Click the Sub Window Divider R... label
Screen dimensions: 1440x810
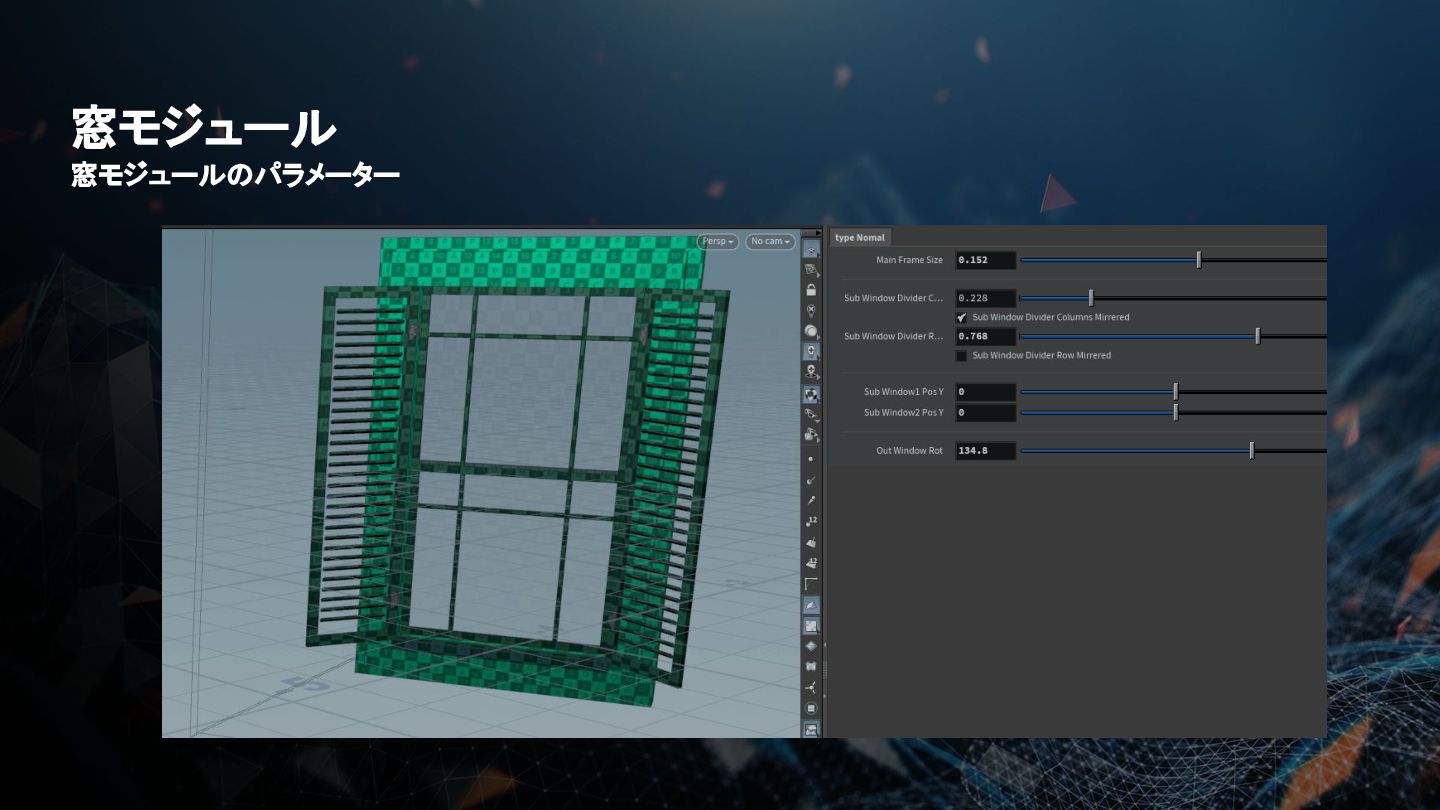pyautogui.click(x=893, y=336)
